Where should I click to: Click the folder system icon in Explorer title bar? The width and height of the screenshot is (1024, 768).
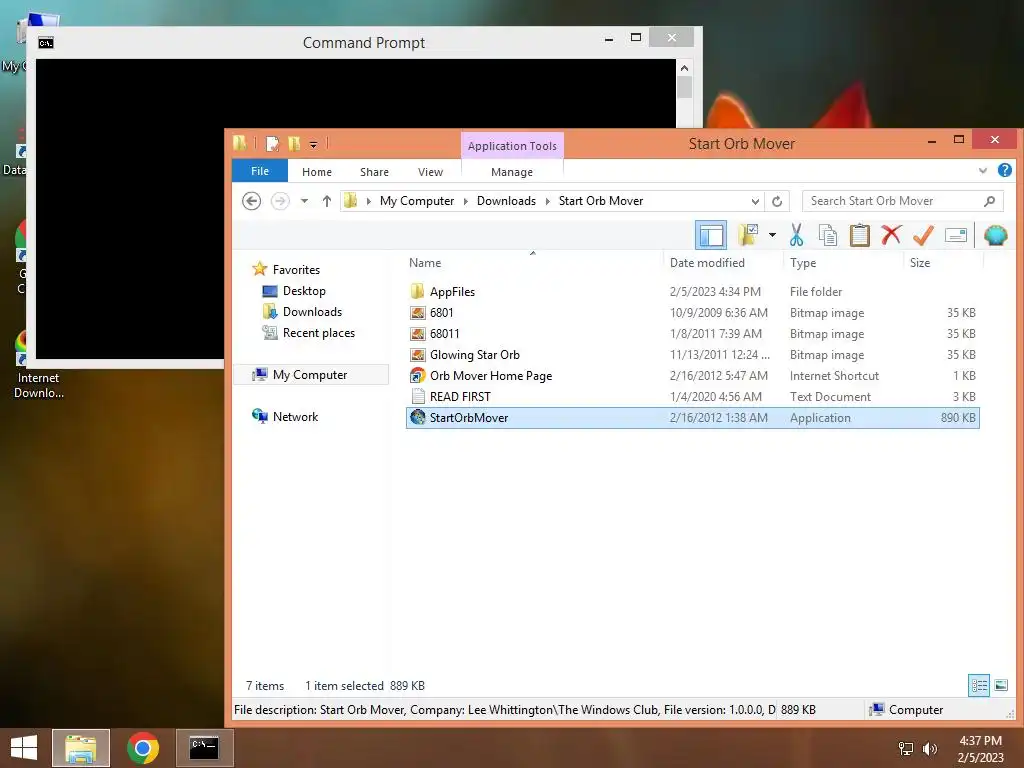240,143
